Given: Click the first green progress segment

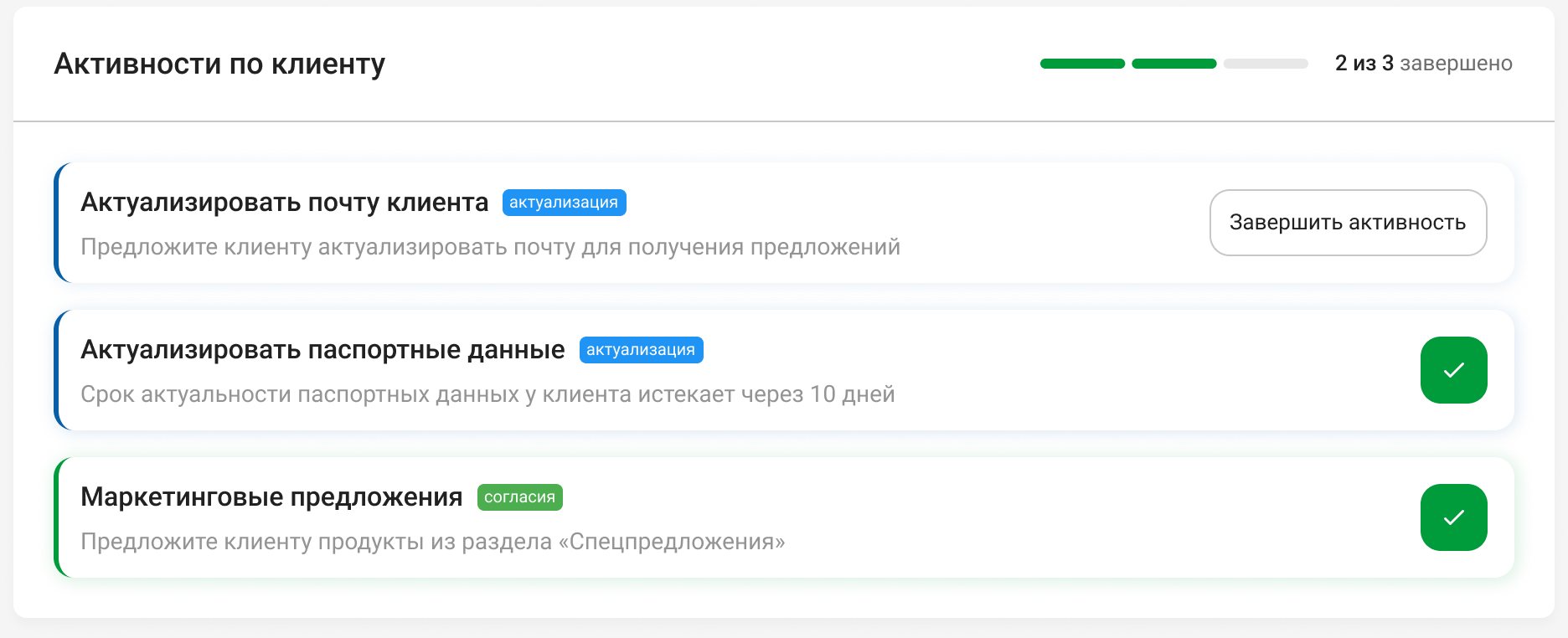Looking at the screenshot, I should click(1082, 64).
